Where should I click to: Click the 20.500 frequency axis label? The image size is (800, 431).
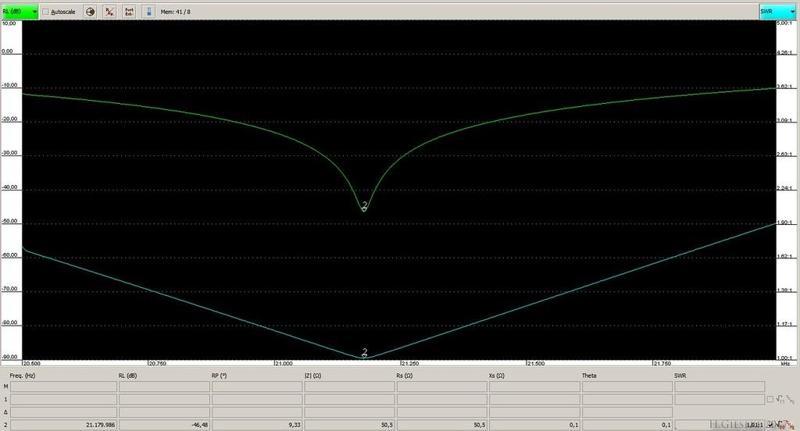[32, 364]
